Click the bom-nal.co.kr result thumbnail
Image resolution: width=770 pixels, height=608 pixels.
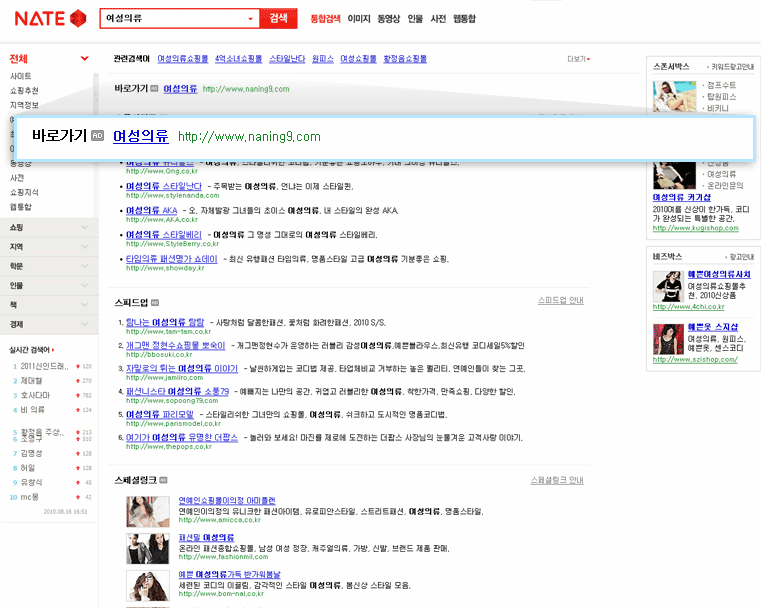pyautogui.click(x=148, y=585)
